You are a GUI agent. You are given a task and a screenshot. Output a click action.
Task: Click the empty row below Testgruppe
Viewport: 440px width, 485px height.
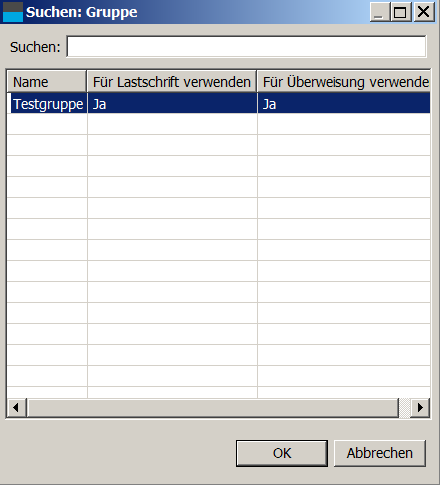[219, 124]
